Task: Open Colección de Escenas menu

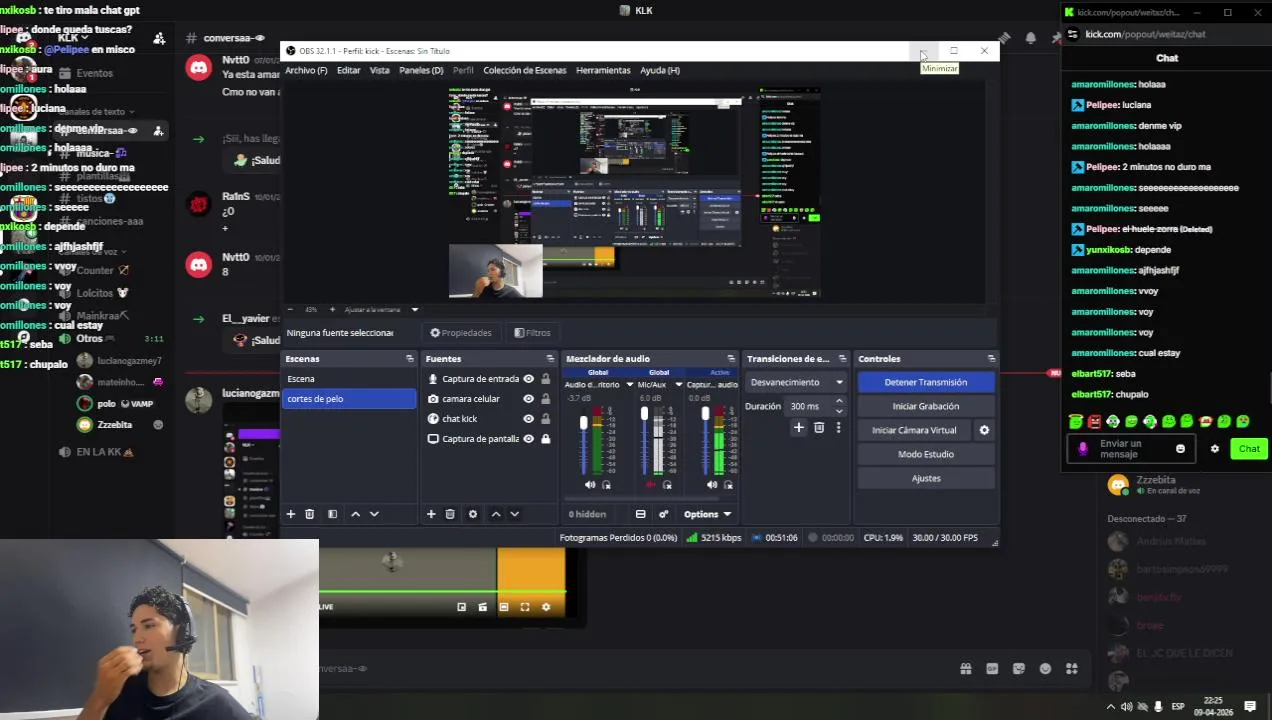Action: (x=525, y=70)
